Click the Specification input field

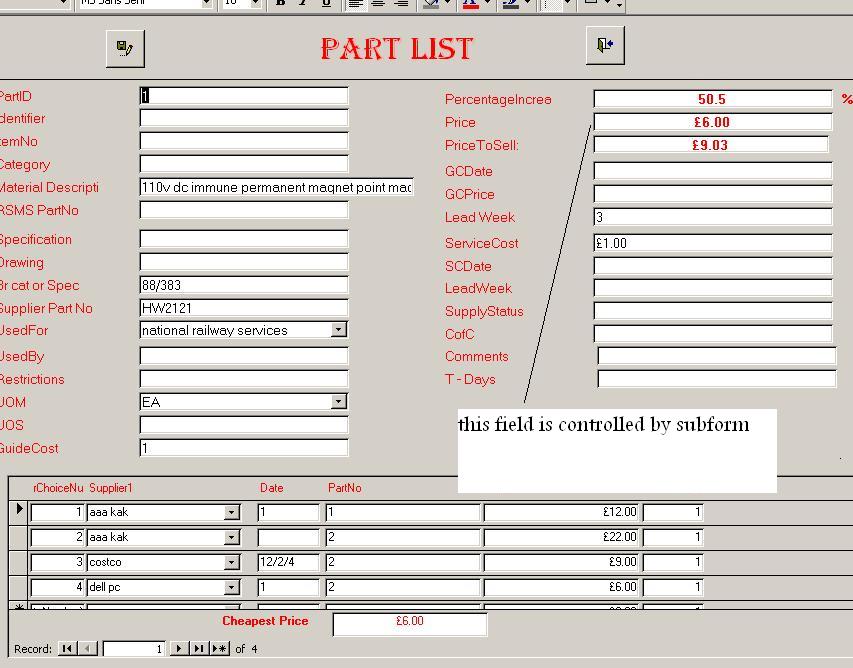(244, 239)
